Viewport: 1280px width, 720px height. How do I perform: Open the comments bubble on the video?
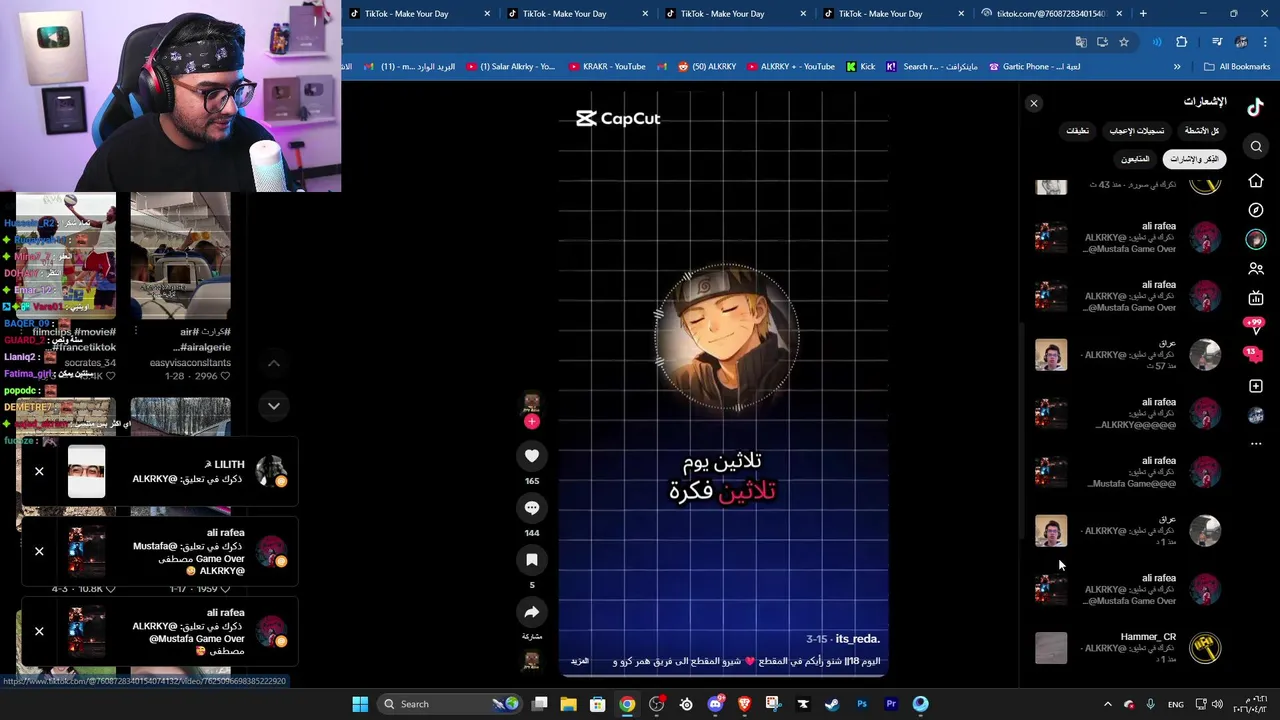532,508
